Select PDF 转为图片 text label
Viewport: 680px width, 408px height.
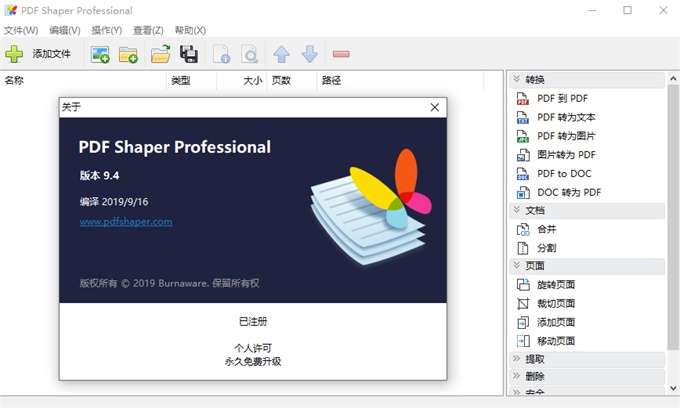click(566, 136)
